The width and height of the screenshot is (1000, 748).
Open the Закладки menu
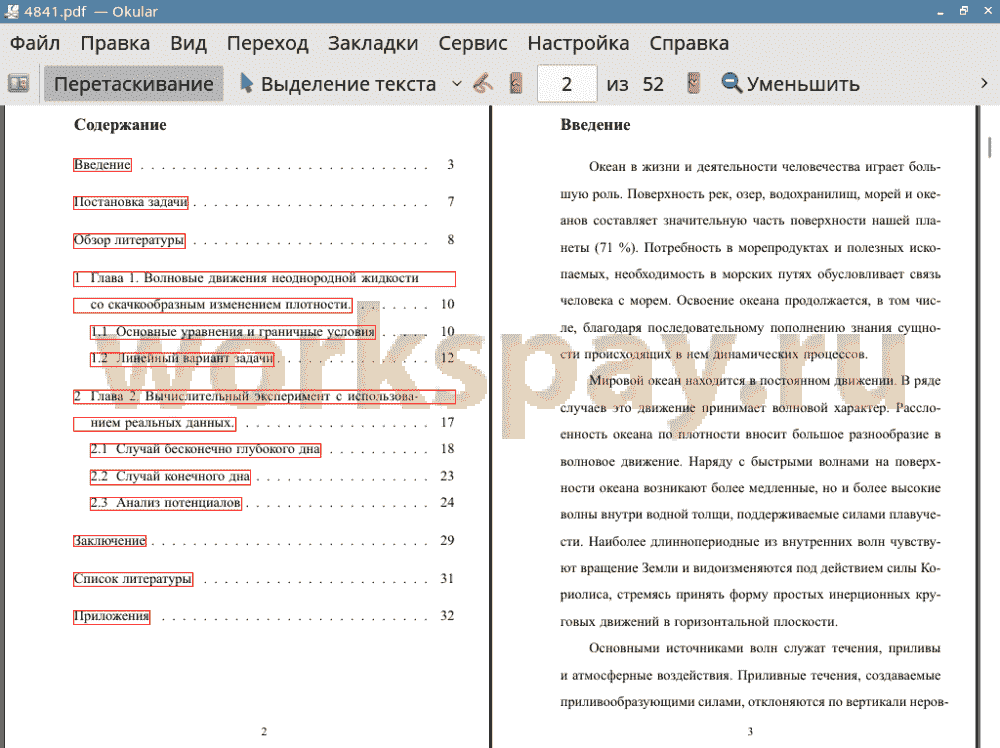point(373,43)
